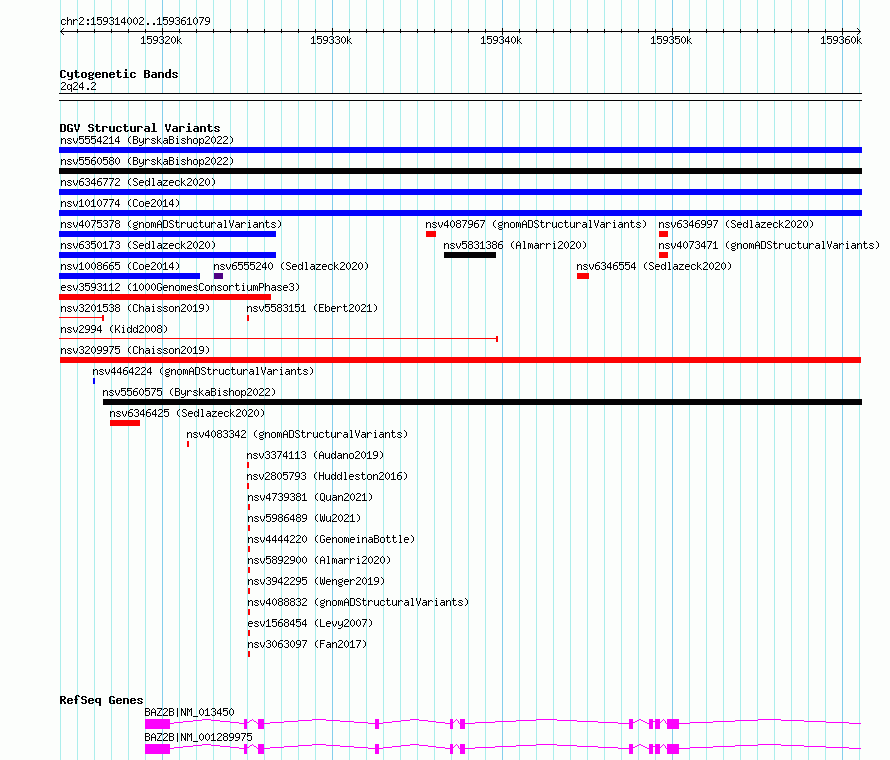Click nsv4083342 (gnomADStructuralVariants) label
This screenshot has height=760, width=890.
coord(297,434)
